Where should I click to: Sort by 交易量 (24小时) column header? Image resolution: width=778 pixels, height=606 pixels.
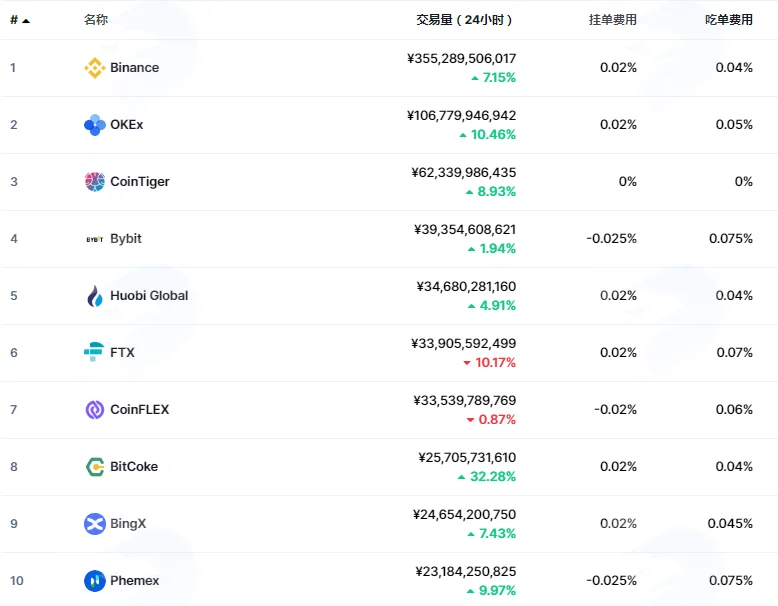point(464,20)
